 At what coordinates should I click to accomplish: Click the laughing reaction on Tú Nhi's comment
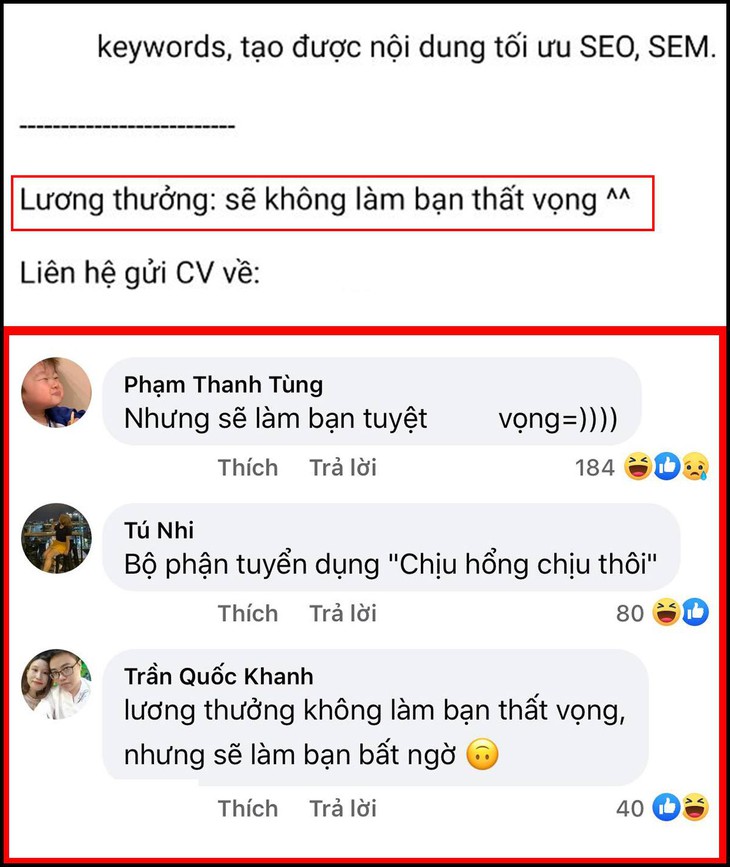pyautogui.click(x=666, y=612)
